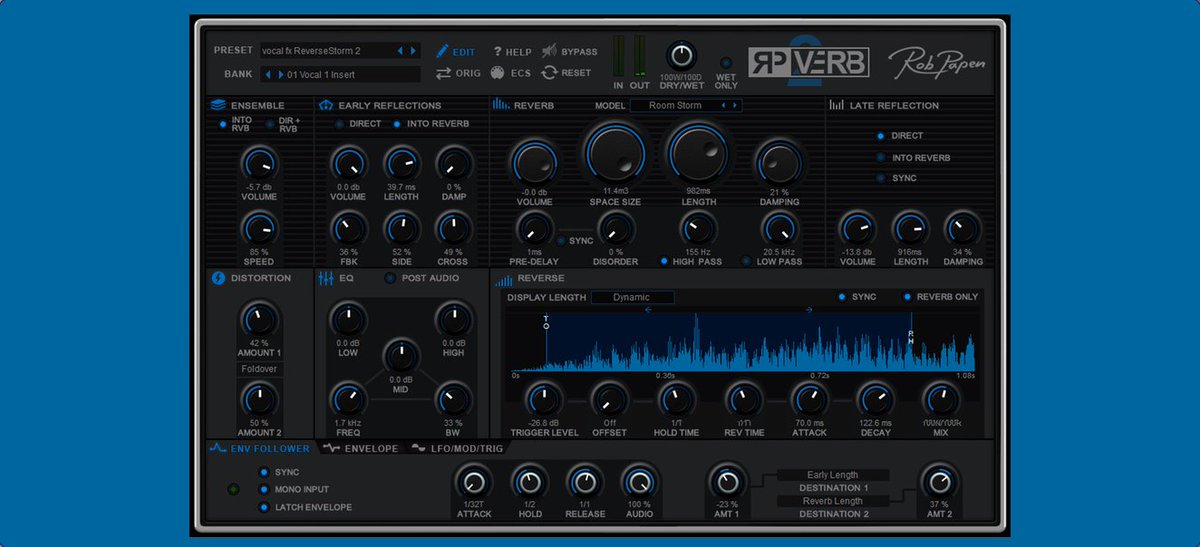
Task: Toggle Late Reflection INTO REVERB option
Action: click(880, 157)
